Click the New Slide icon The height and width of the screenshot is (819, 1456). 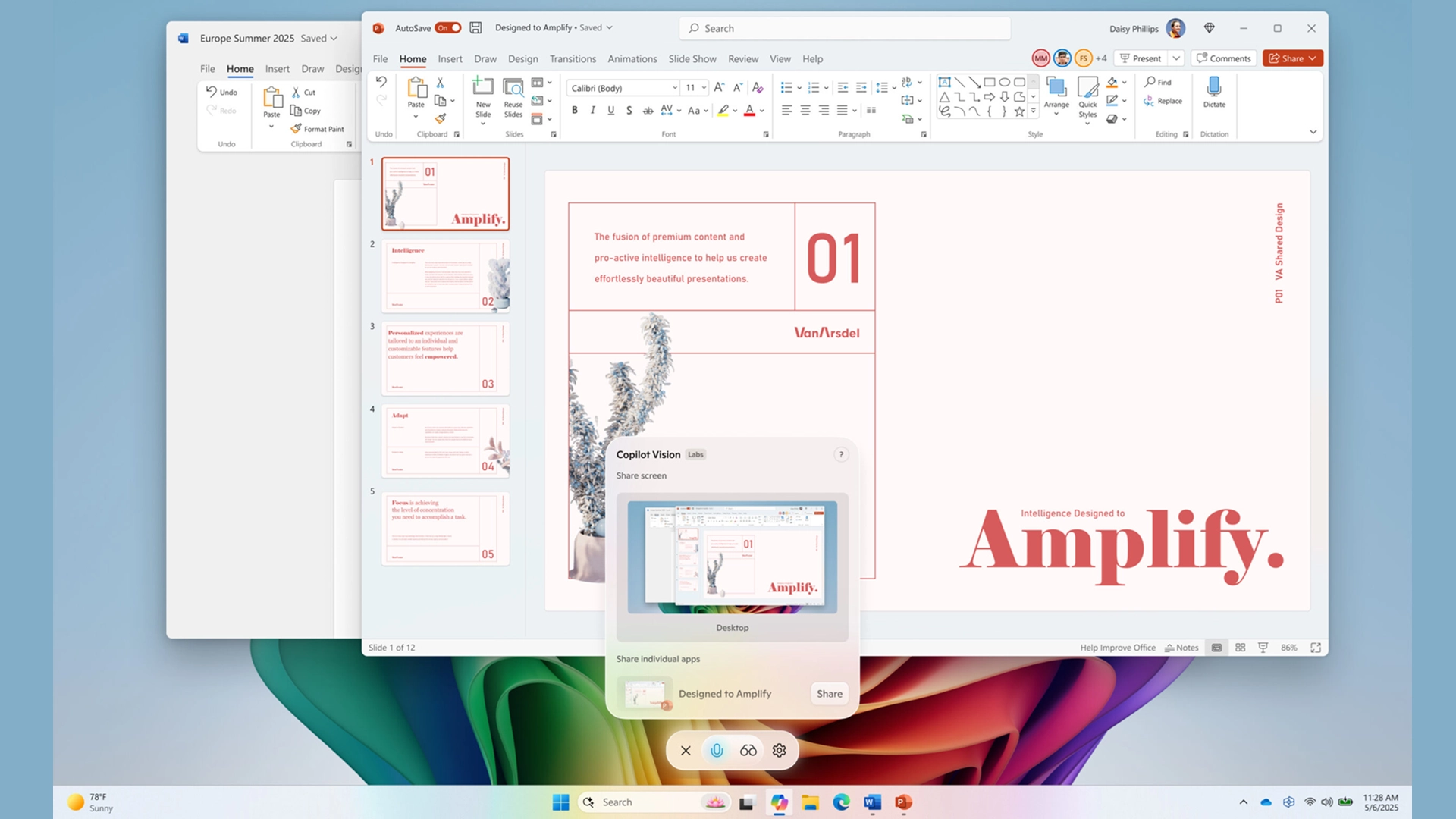pos(483,87)
